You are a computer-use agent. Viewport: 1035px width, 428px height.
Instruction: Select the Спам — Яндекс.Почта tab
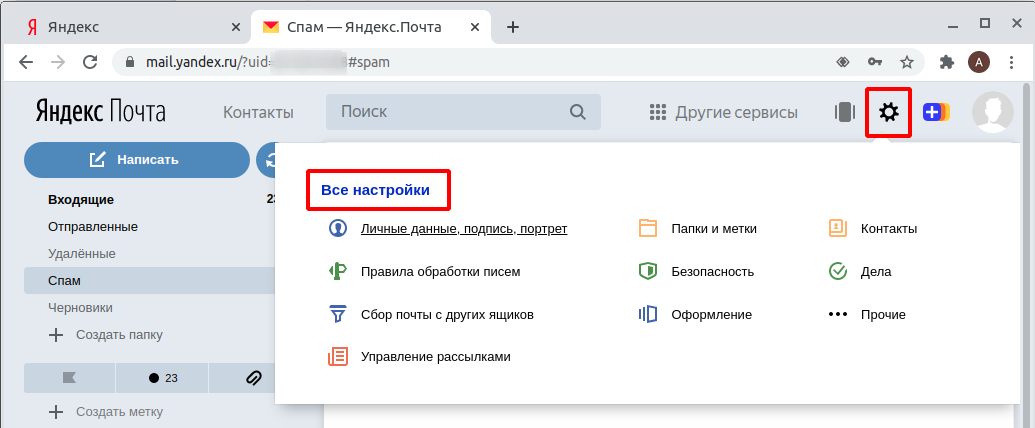(x=370, y=27)
